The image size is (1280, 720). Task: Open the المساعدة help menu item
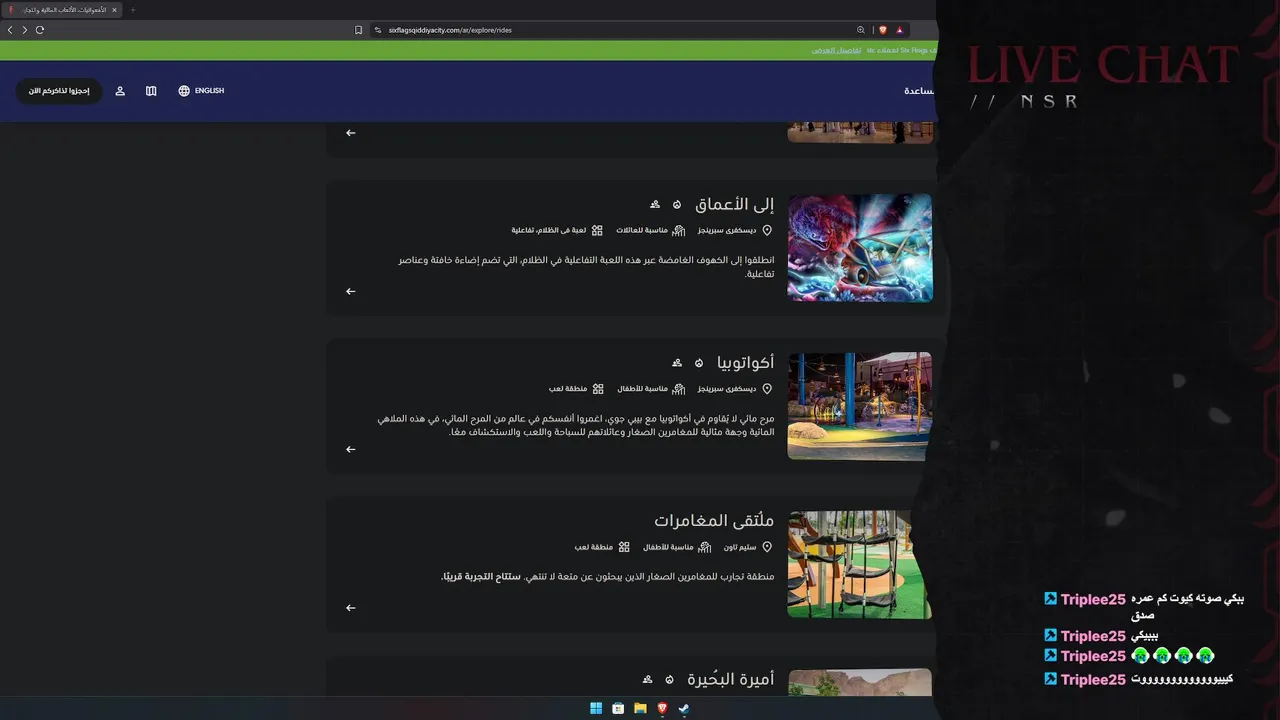(x=920, y=91)
